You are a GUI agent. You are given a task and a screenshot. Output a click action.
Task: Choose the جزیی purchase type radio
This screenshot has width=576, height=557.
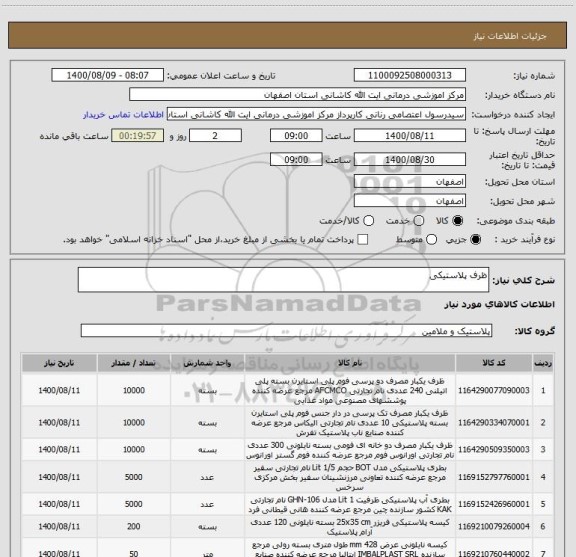pyautogui.click(x=475, y=240)
